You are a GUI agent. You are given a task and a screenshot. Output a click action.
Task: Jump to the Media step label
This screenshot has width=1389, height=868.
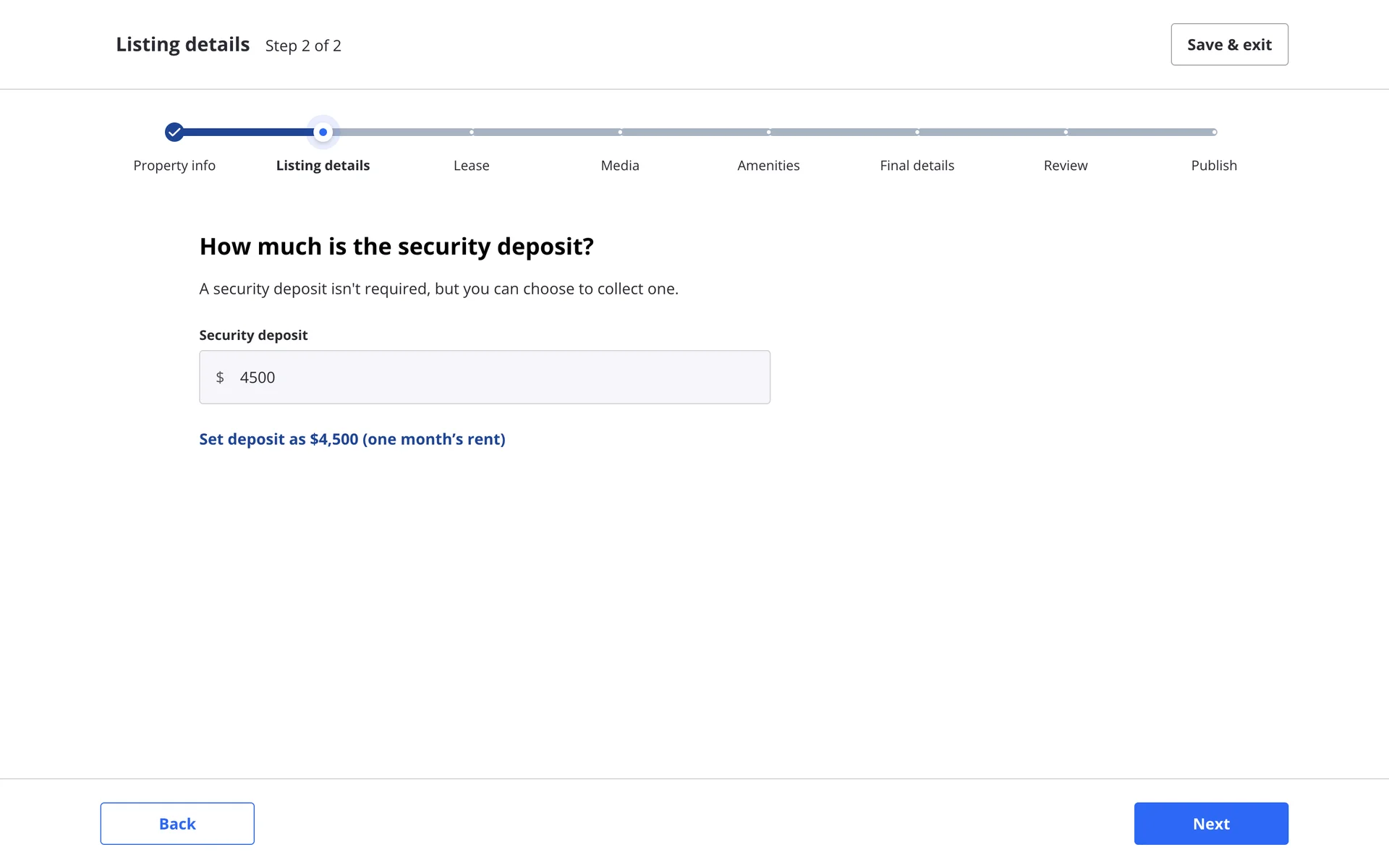(x=620, y=166)
